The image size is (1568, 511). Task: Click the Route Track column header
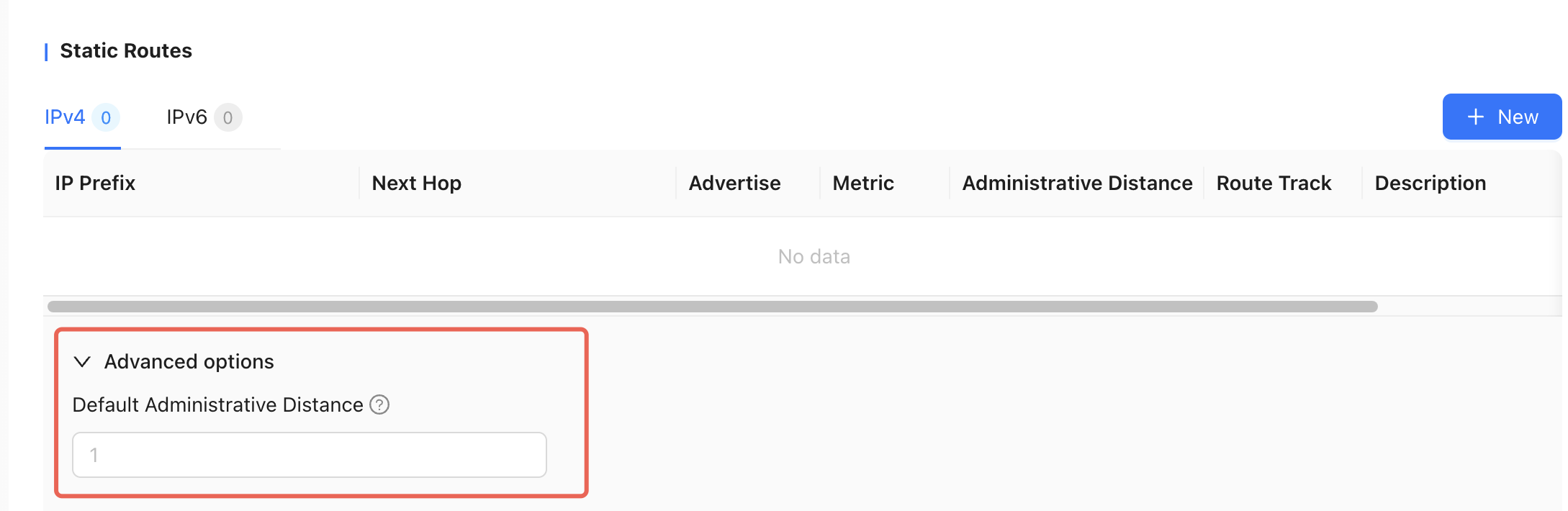[x=1274, y=183]
